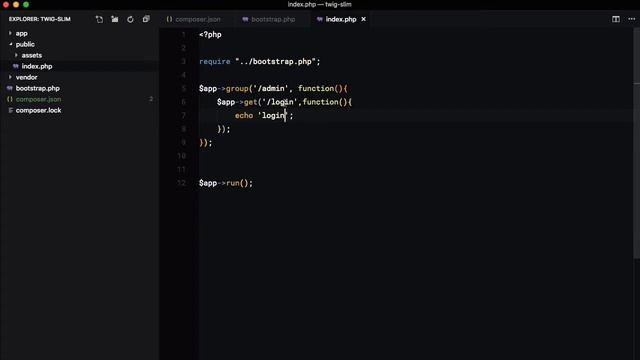Click the <?php opening tag
The width and height of the screenshot is (640, 360).
click(210, 35)
